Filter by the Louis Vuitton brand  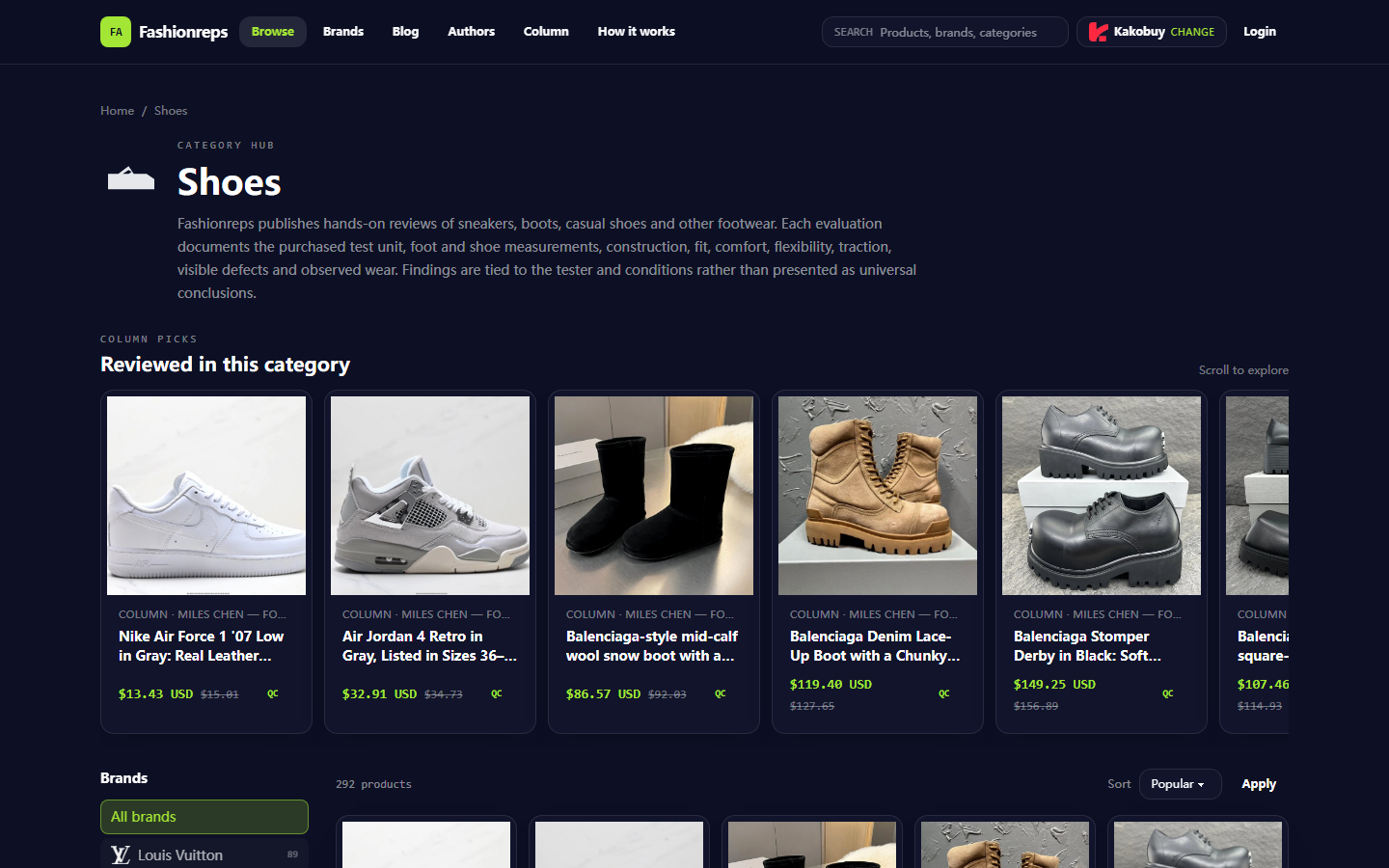tap(204, 854)
